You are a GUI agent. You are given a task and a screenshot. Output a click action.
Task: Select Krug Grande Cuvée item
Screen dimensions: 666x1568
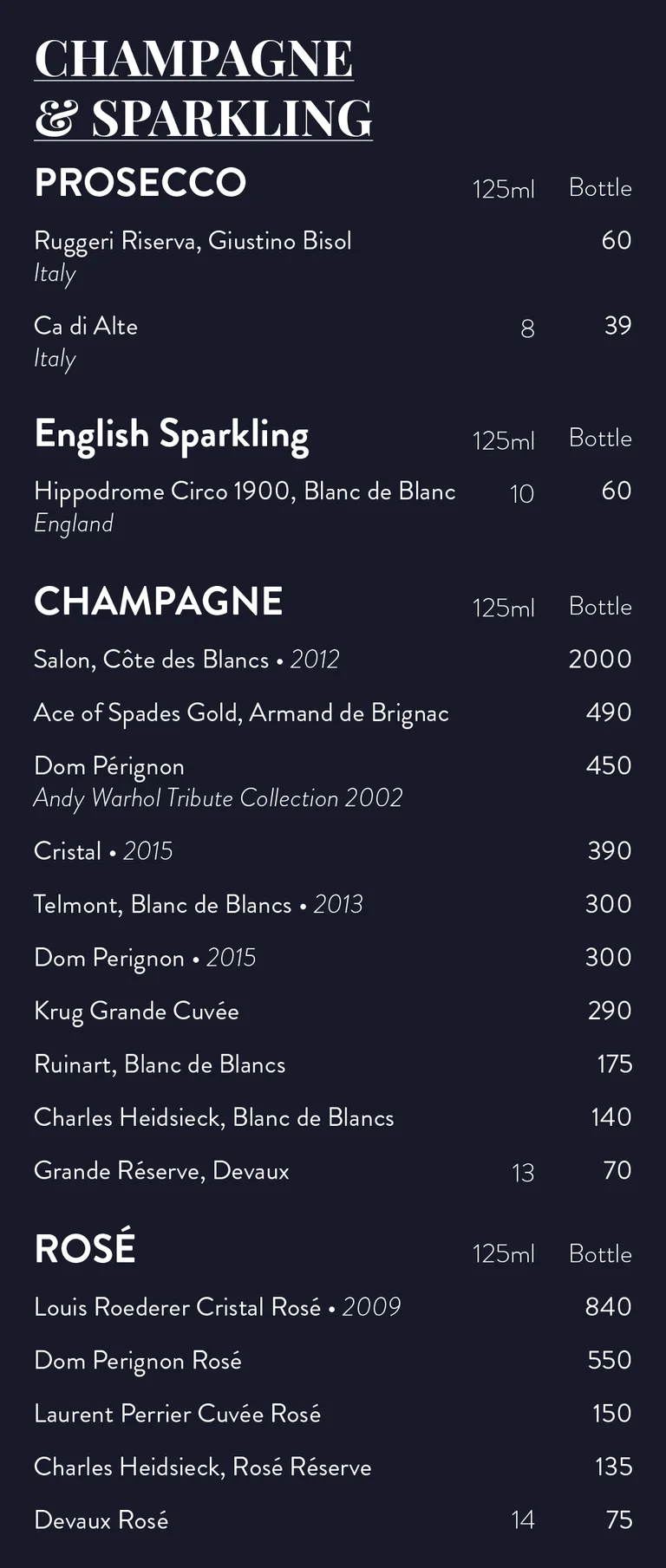[x=136, y=1012]
